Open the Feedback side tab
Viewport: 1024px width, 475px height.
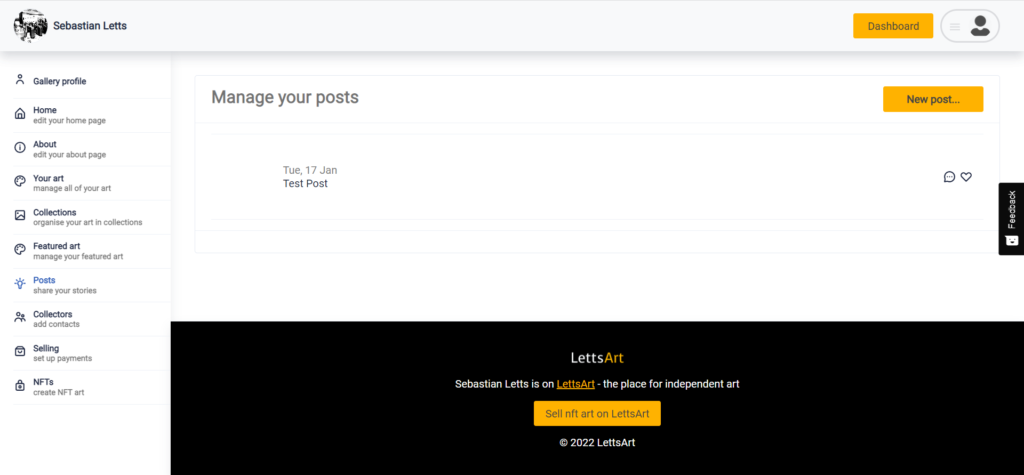tap(1011, 218)
